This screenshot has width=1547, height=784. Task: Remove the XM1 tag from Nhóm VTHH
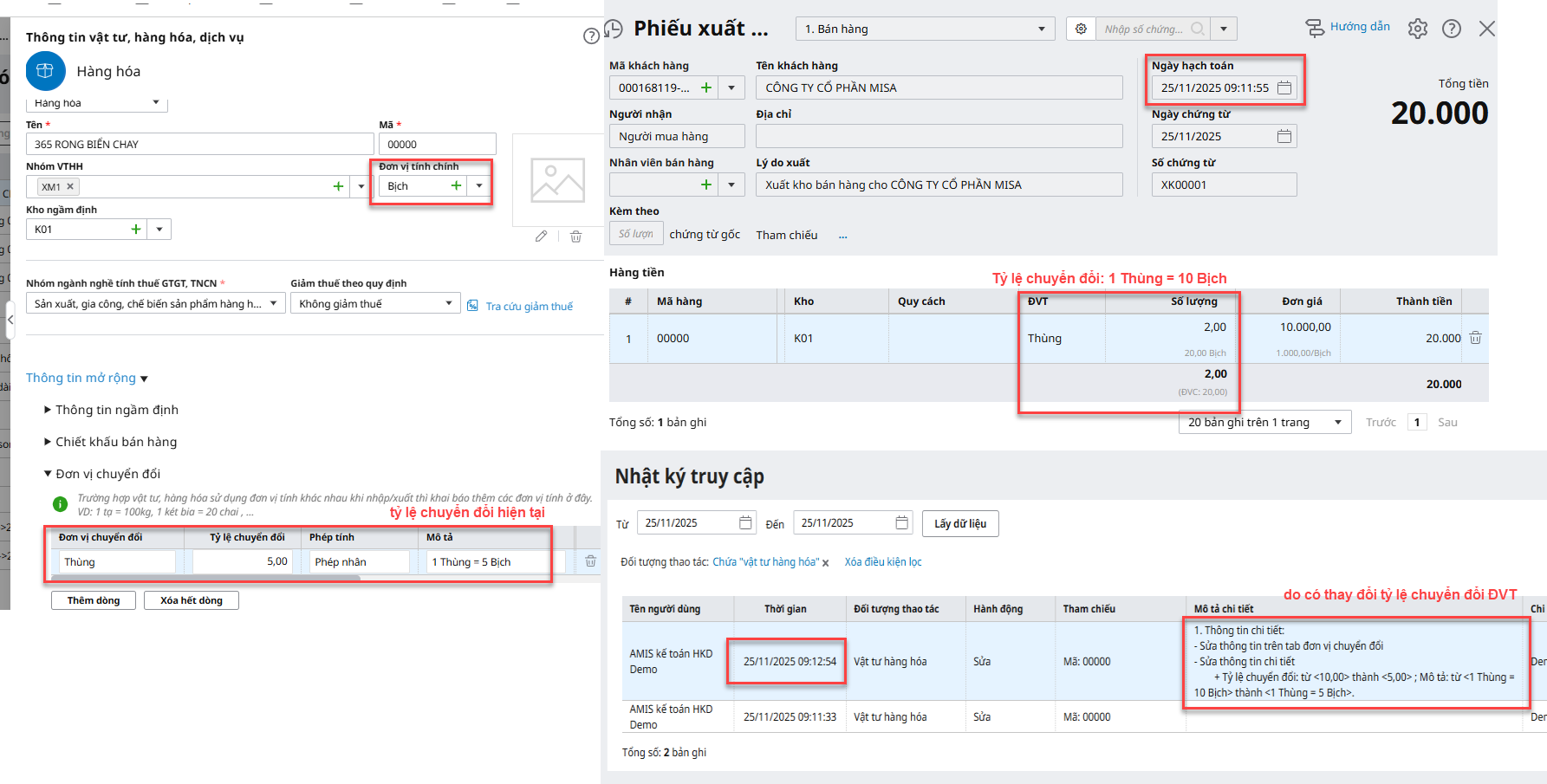click(70, 186)
